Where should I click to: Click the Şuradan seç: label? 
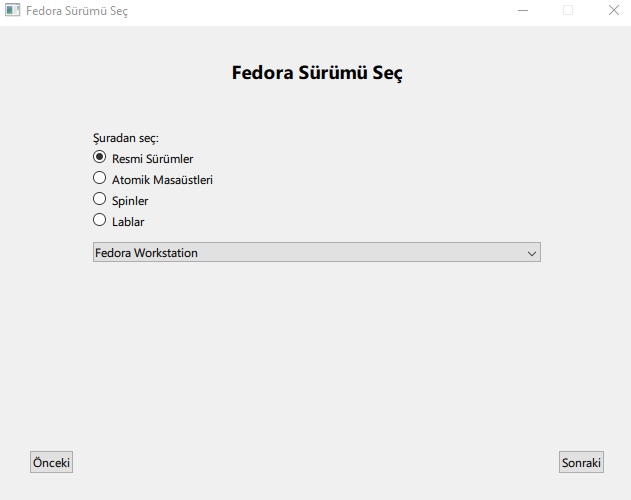(x=126, y=138)
